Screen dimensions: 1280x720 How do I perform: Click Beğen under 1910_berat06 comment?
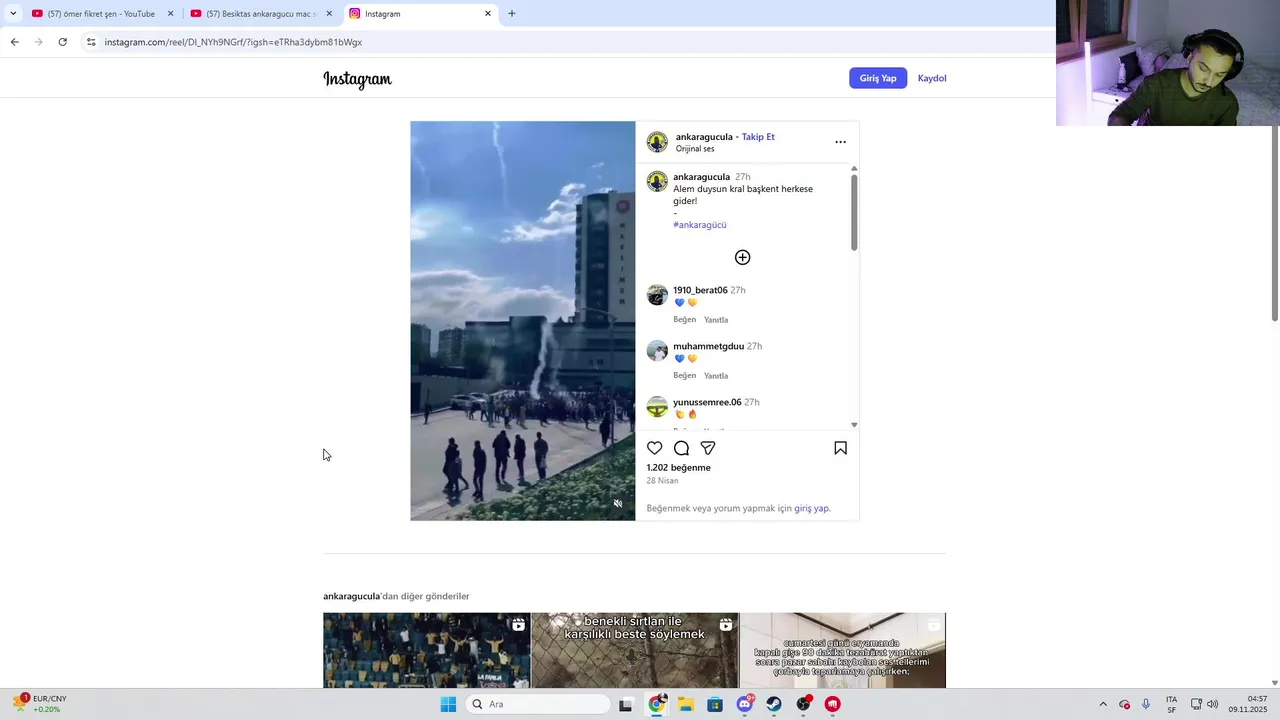684,320
